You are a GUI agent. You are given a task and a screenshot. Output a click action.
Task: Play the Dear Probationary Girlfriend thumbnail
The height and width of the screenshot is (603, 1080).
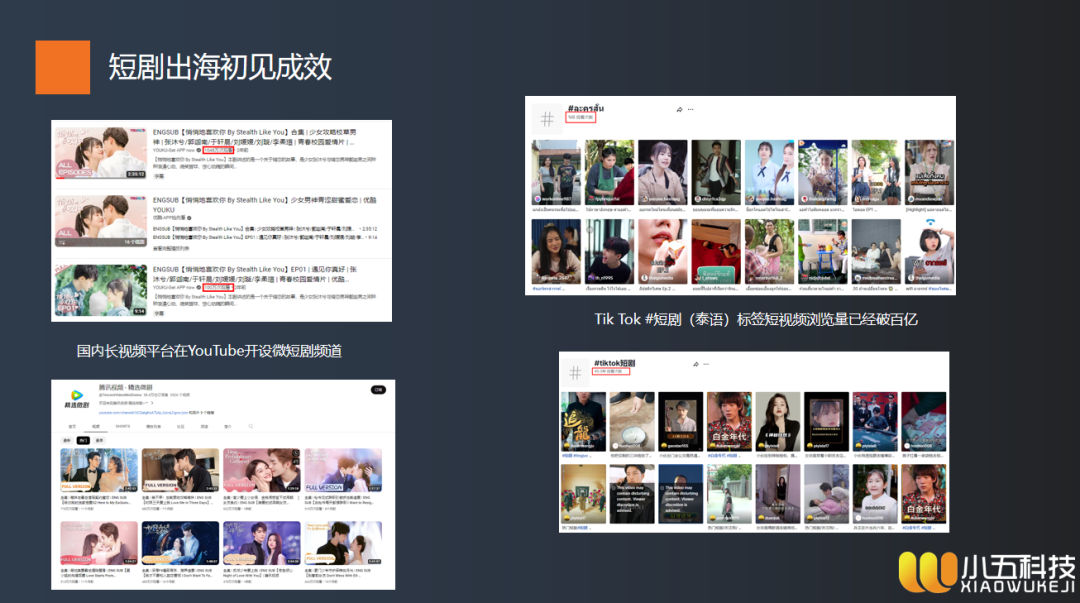[x=262, y=469]
